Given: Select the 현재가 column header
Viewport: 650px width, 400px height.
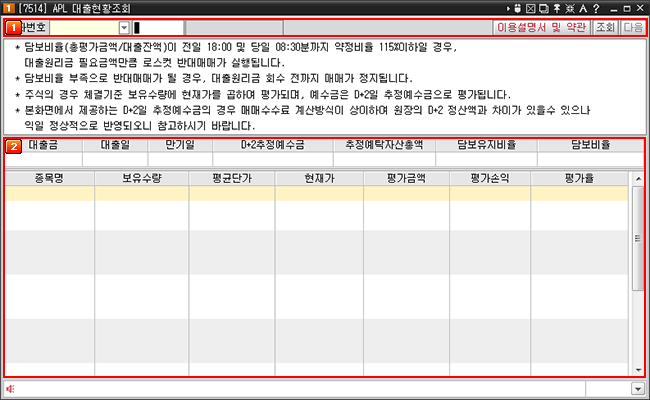Looking at the screenshot, I should point(318,178).
